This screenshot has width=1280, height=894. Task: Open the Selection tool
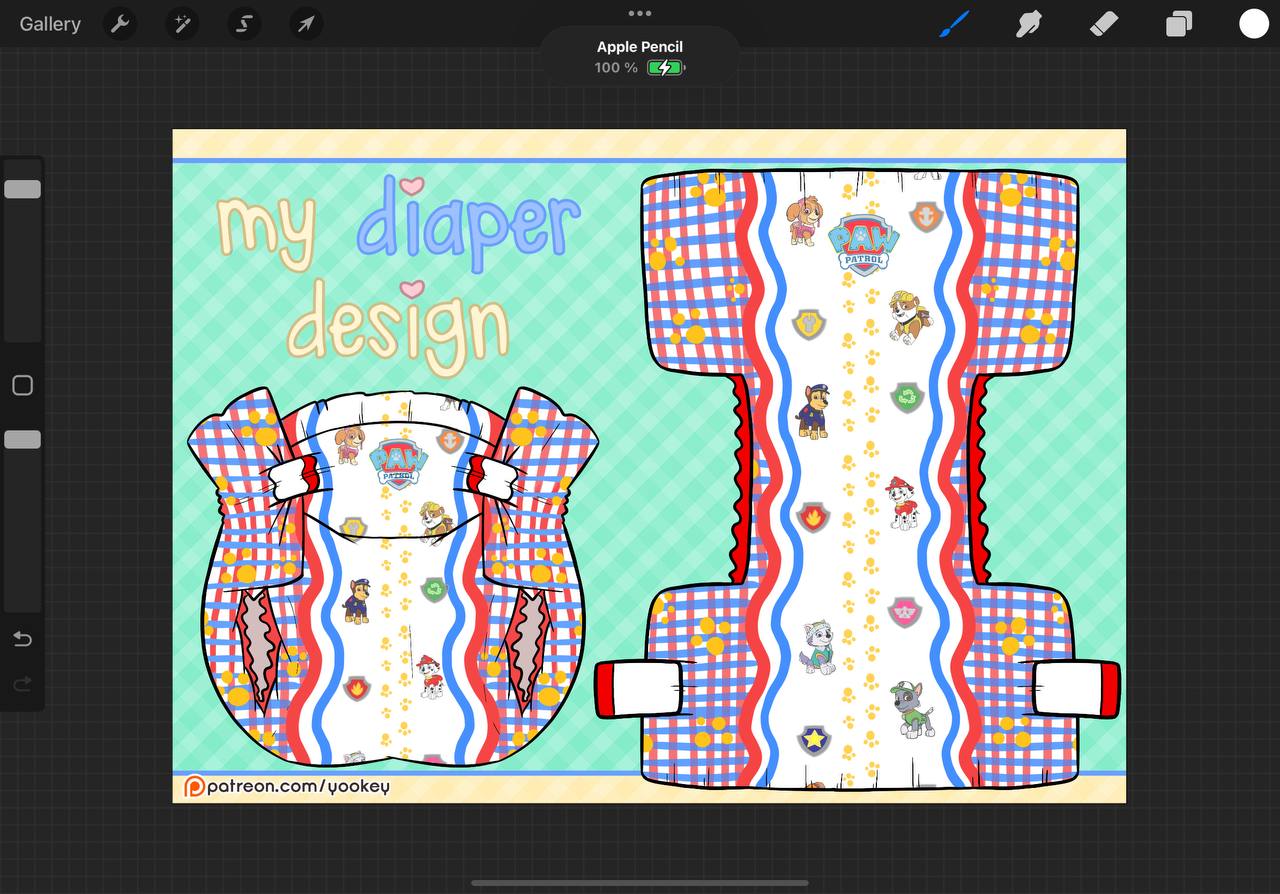(244, 24)
